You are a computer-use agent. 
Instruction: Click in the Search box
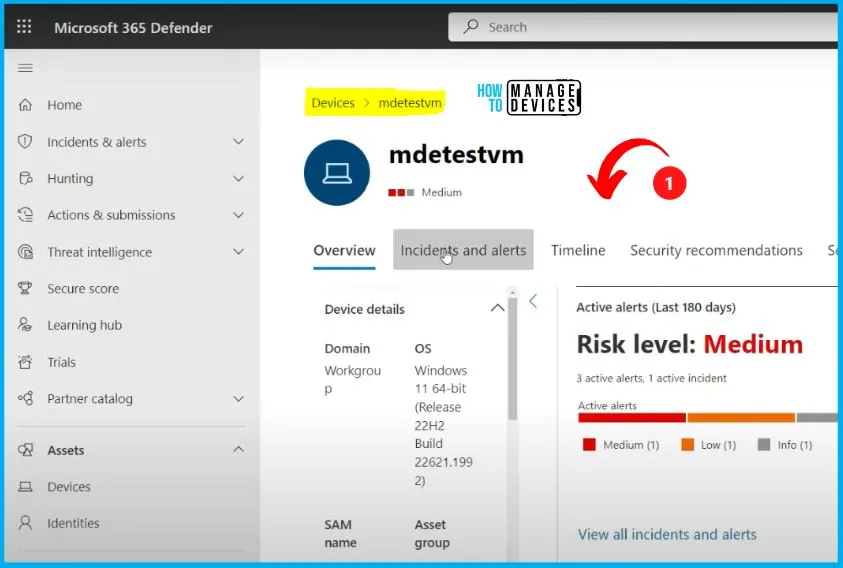pos(645,27)
